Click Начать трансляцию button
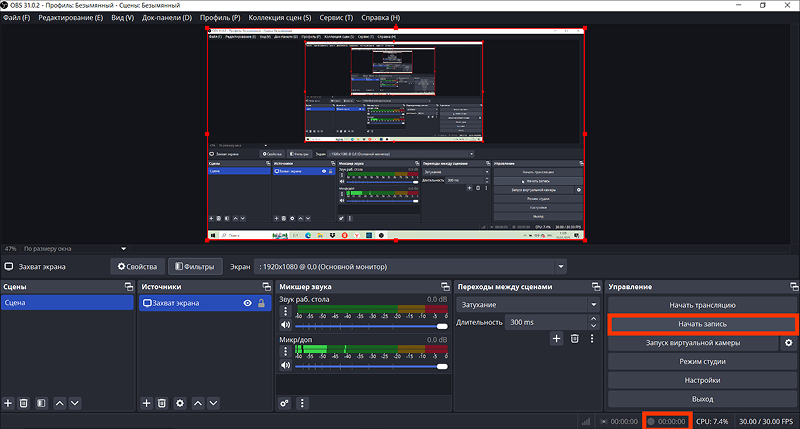The height and width of the screenshot is (429, 800). point(702,305)
